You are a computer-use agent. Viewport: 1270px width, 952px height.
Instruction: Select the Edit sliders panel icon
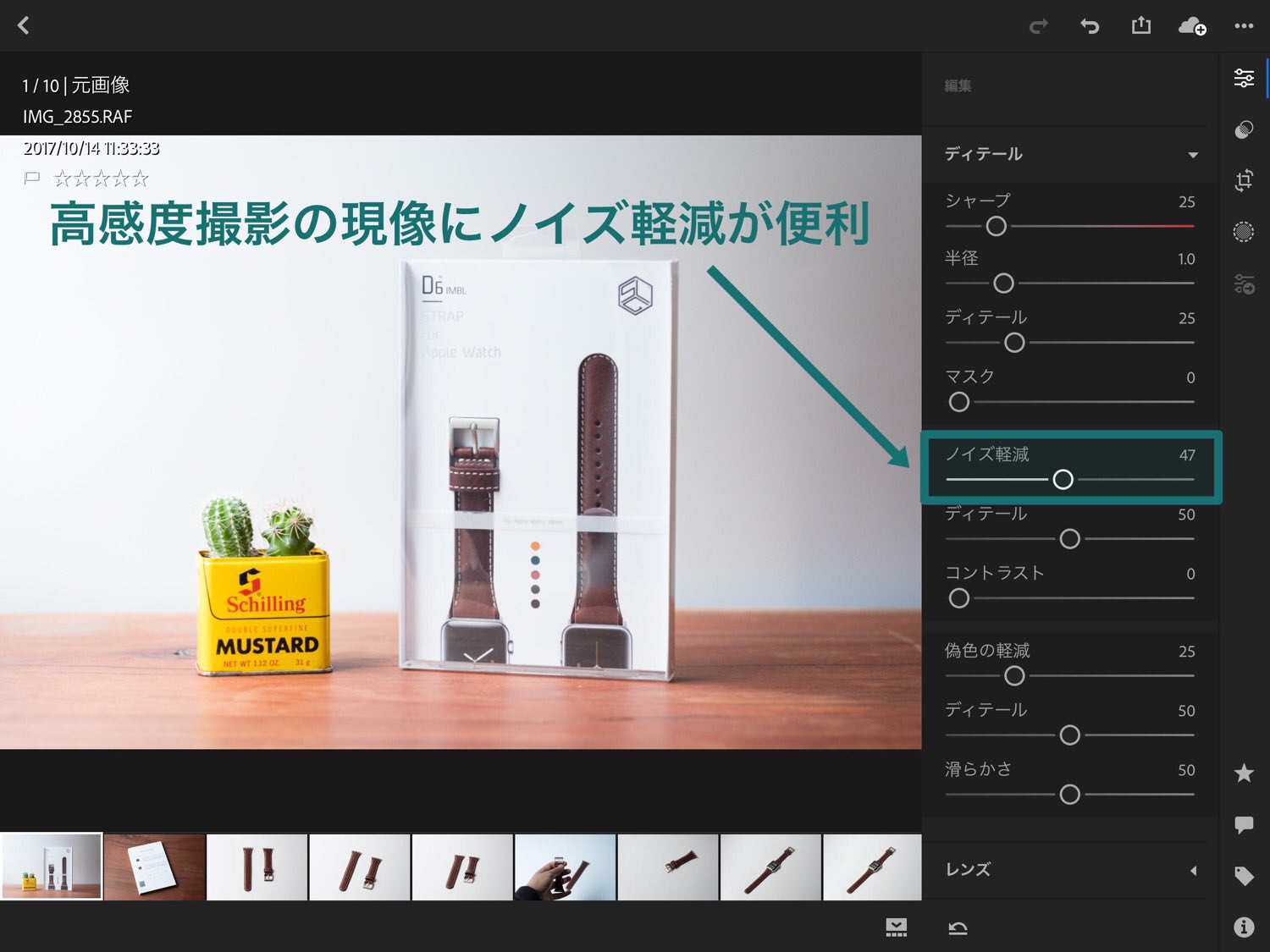1243,79
